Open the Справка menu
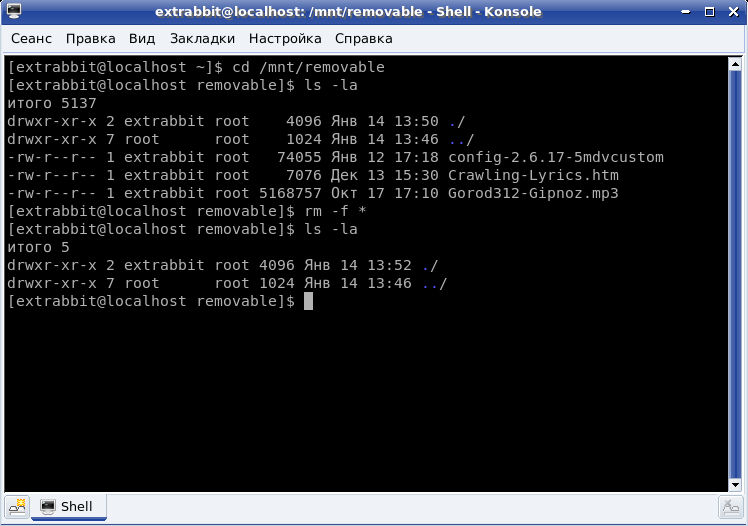Screen dimensions: 748x526 pyautogui.click(x=363, y=39)
